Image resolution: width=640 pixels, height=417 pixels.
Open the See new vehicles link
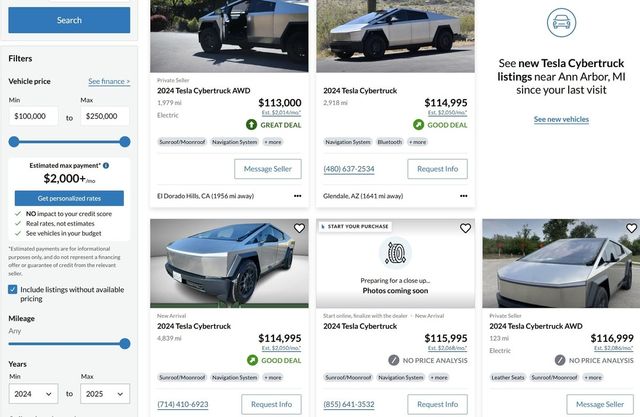[561, 119]
